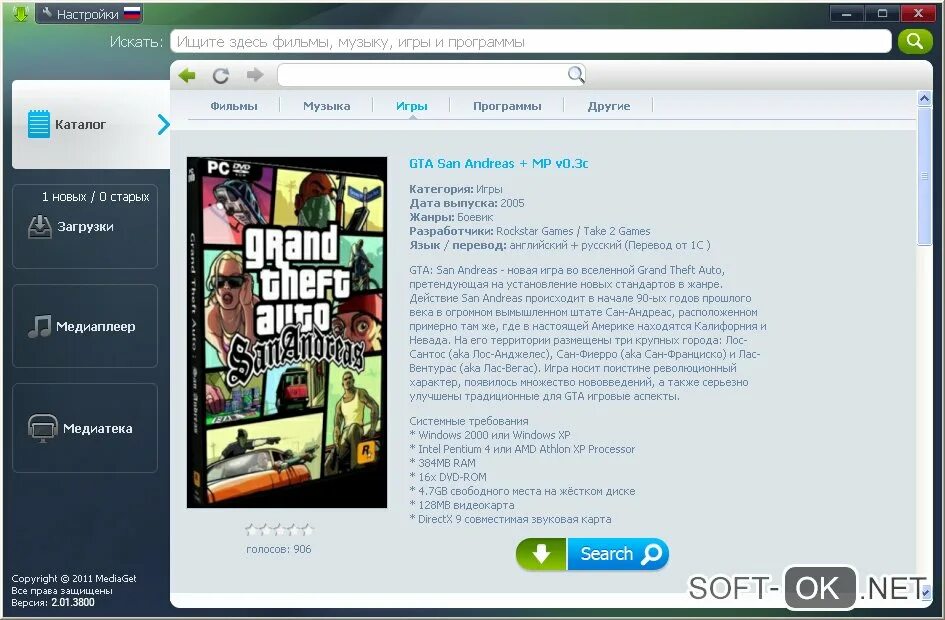This screenshot has height=620, width=945.
Task: Click the '1 новых / 0 старых' counter
Action: 95,196
